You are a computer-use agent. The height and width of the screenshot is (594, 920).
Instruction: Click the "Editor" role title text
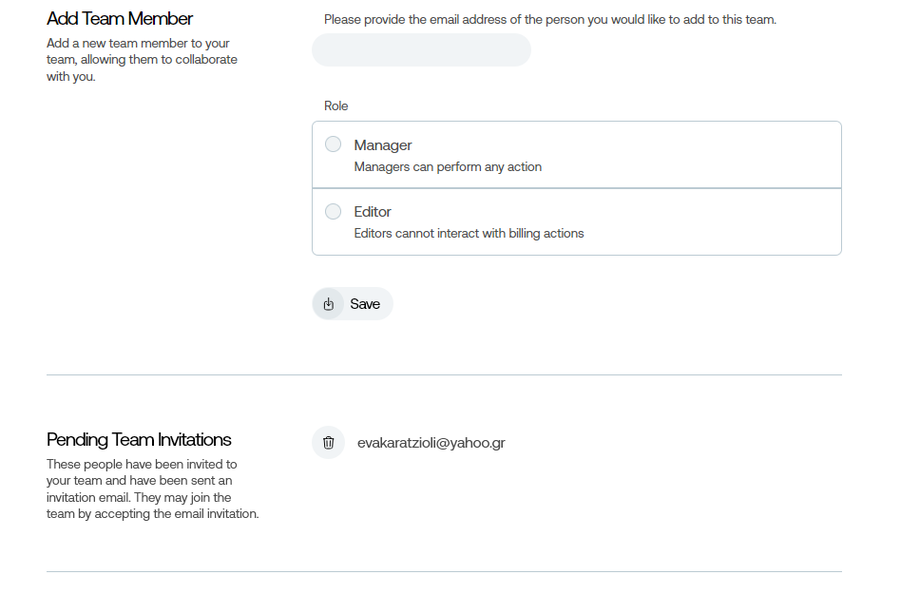point(372,212)
